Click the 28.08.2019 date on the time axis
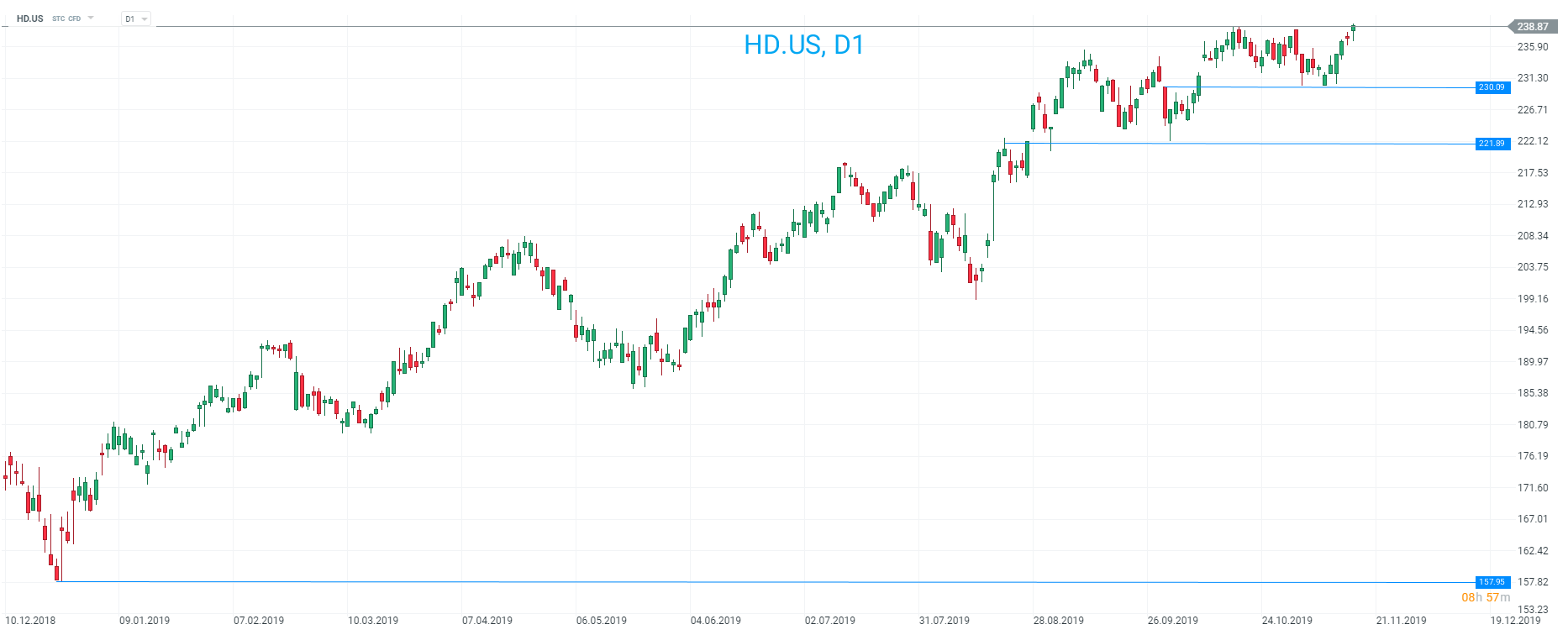Viewport: 1568px width, 635px height. [1059, 621]
